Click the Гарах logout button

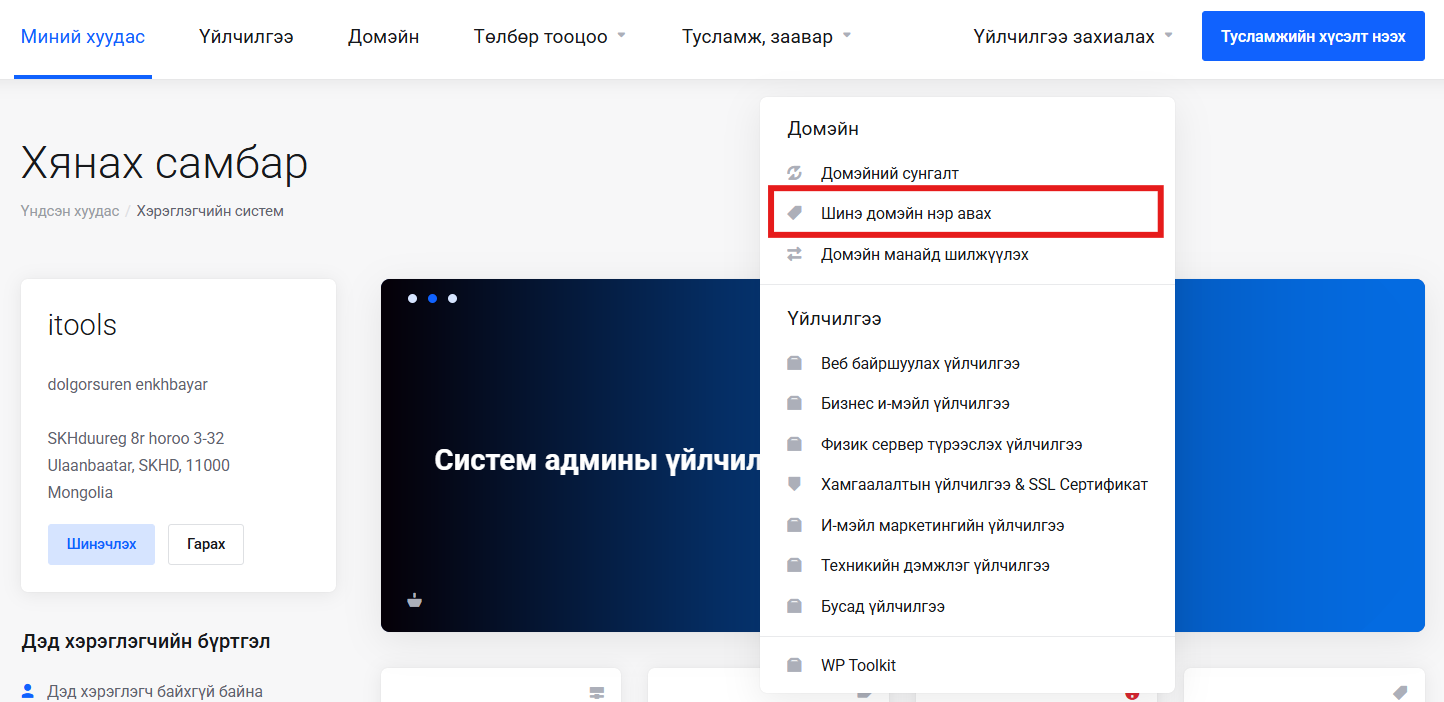point(206,544)
